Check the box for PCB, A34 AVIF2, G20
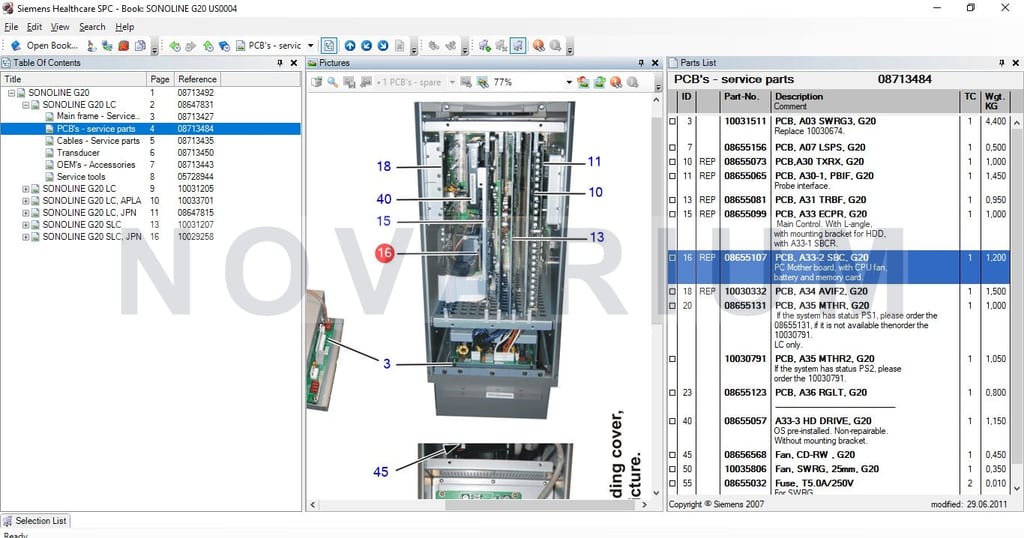The width and height of the screenshot is (1024, 538). point(673,292)
